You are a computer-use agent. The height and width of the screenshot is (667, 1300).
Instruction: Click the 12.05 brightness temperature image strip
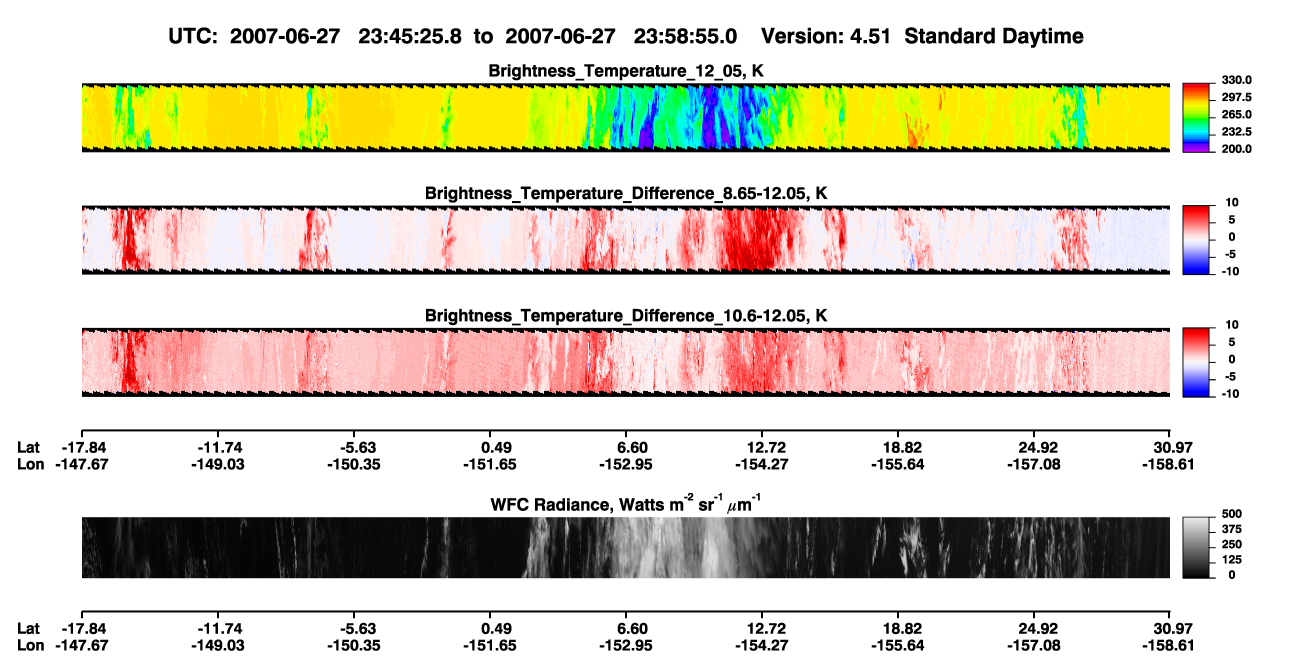point(625,117)
